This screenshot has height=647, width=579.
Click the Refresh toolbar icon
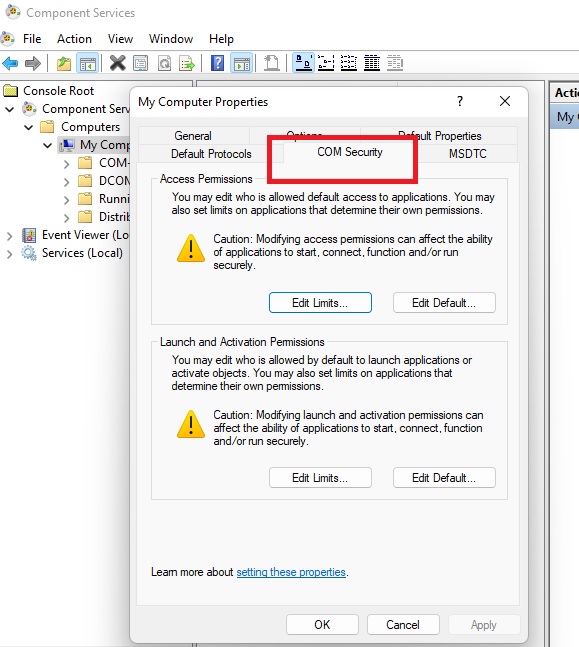tap(164, 64)
